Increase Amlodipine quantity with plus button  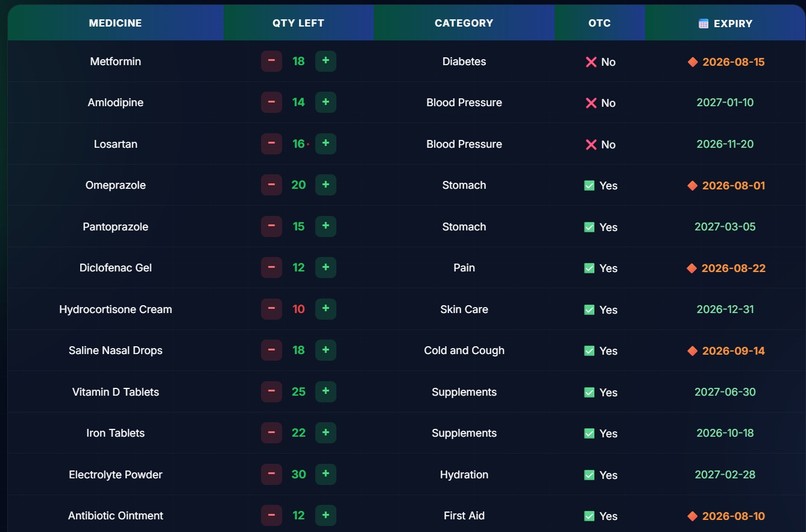click(325, 102)
